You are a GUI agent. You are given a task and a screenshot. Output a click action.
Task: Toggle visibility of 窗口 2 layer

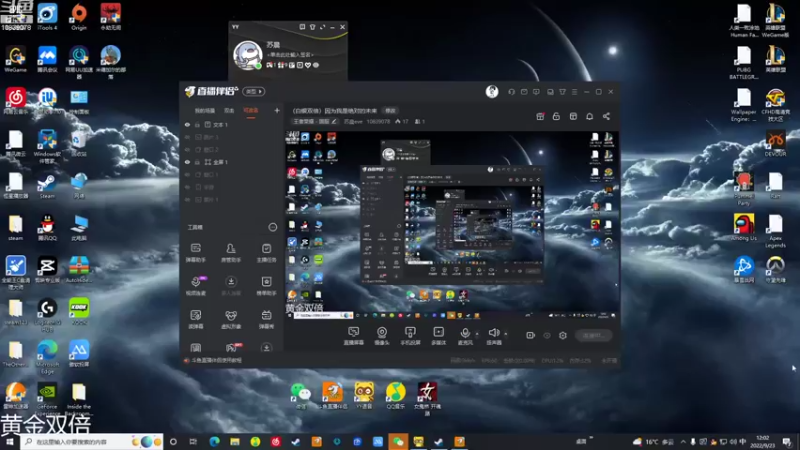point(187,150)
